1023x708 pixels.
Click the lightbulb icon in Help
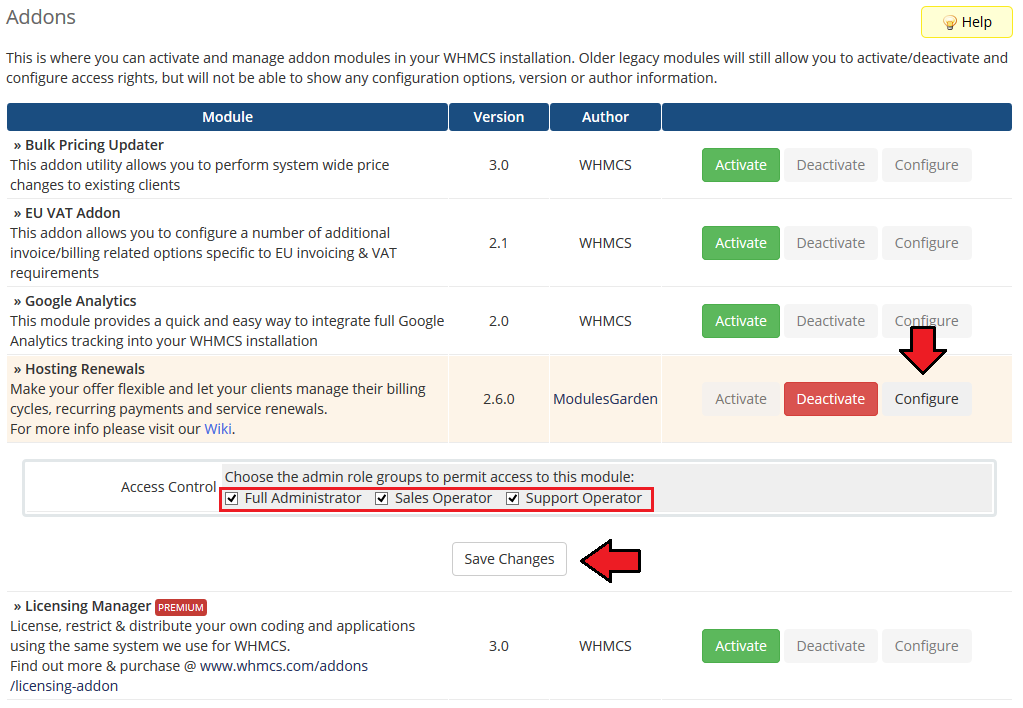949,23
